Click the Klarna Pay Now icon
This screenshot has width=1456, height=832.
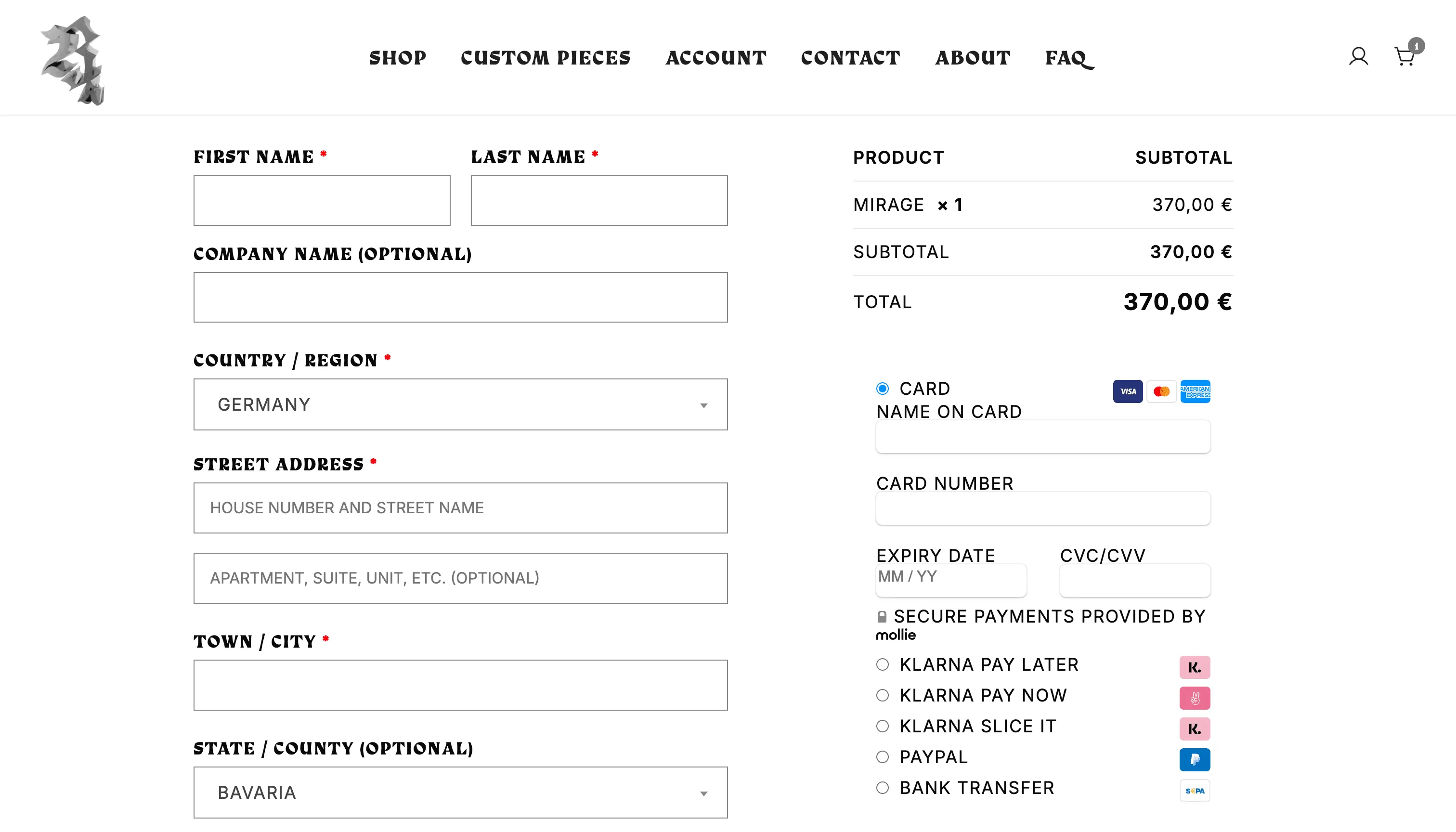(x=1194, y=698)
